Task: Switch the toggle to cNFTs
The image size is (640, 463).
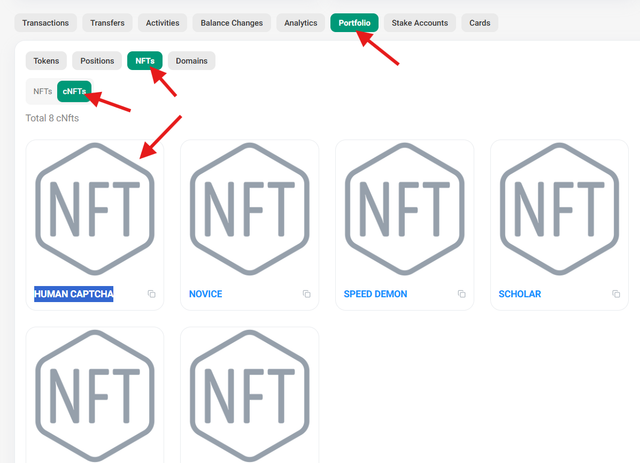Action: point(74,91)
